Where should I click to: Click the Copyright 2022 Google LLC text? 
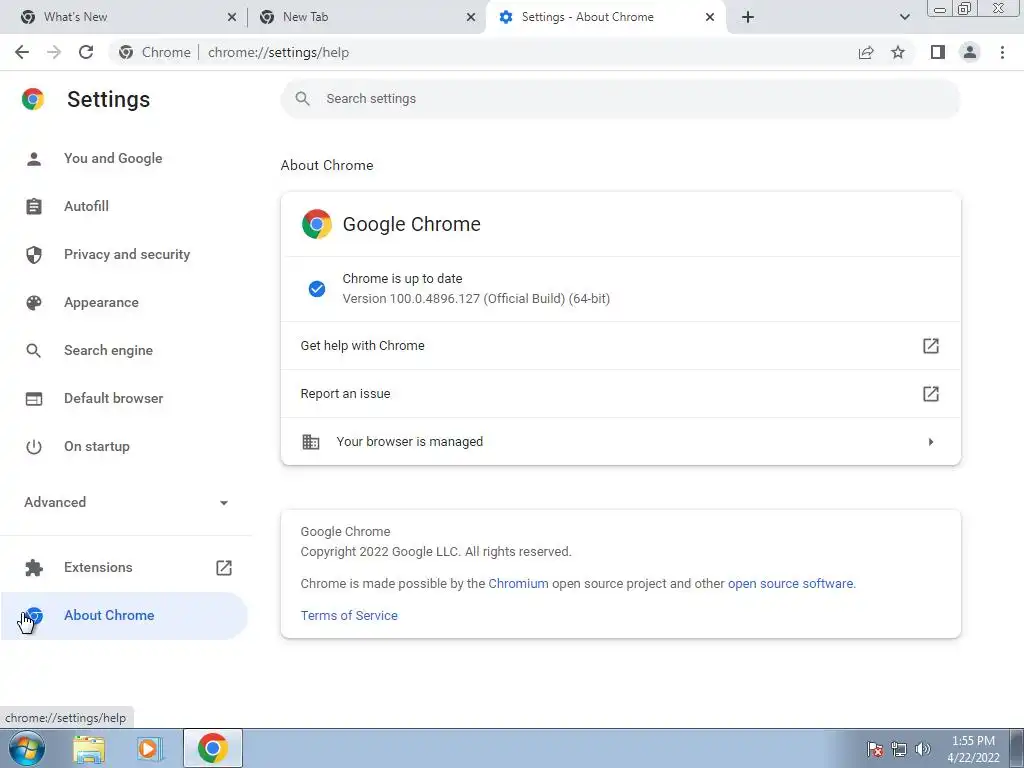click(x=436, y=552)
